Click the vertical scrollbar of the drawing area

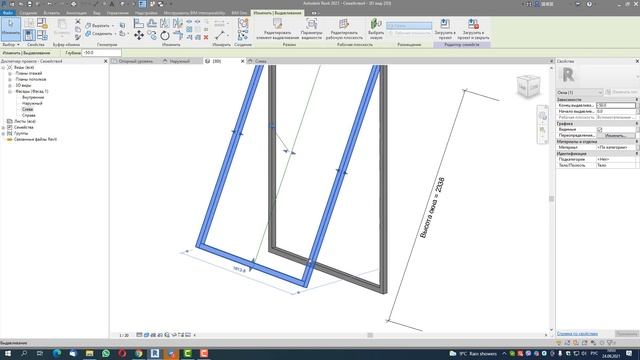551,198
